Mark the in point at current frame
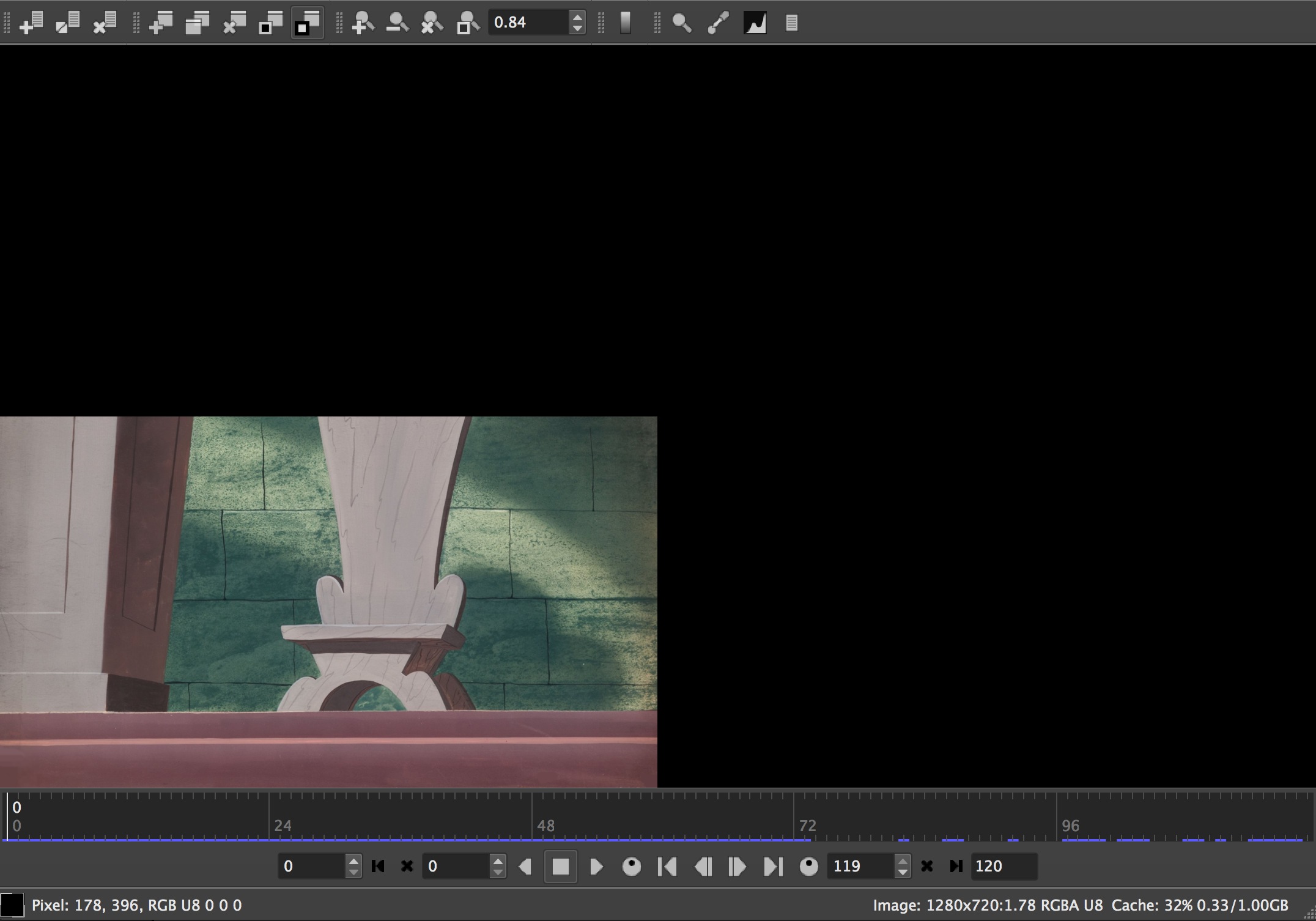This screenshot has height=921, width=1316. [x=378, y=866]
